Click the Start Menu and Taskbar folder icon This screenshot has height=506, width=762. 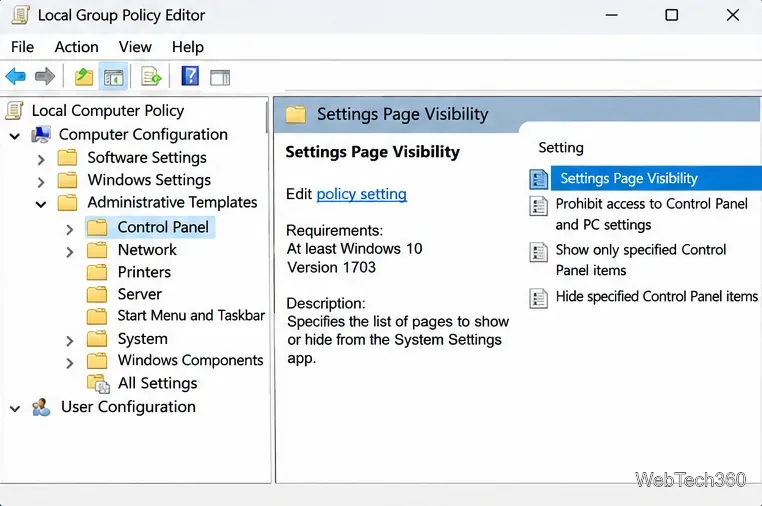[97, 316]
